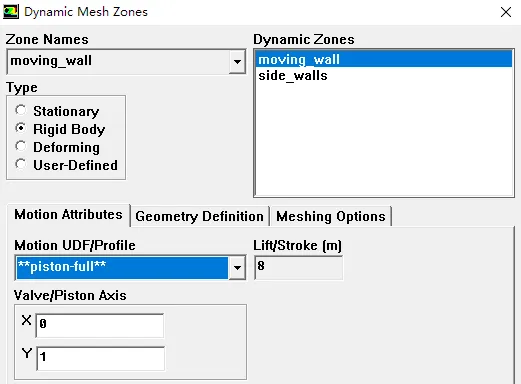The width and height of the screenshot is (521, 384).
Task: Click empty area of Dynamic Zones list
Action: (x=384, y=140)
